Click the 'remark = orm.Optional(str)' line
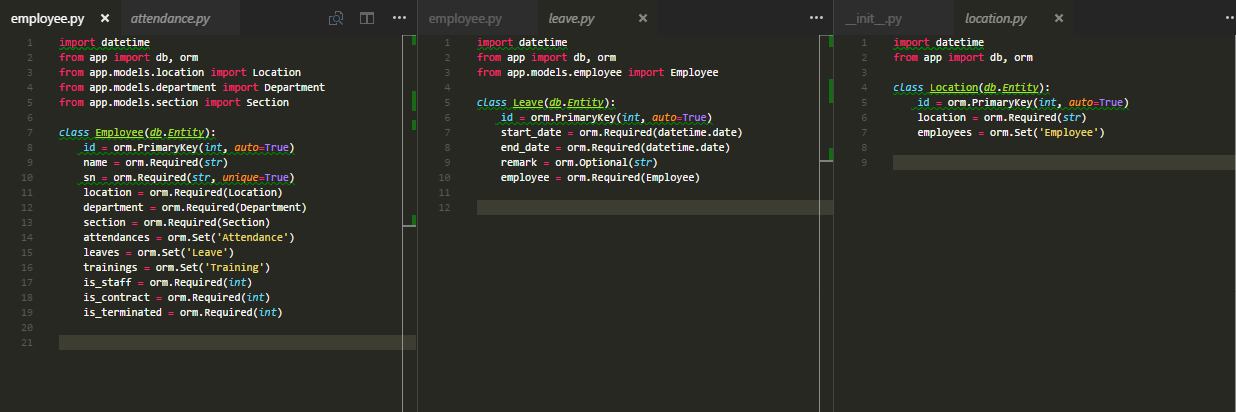The image size is (1236, 412). click(579, 162)
